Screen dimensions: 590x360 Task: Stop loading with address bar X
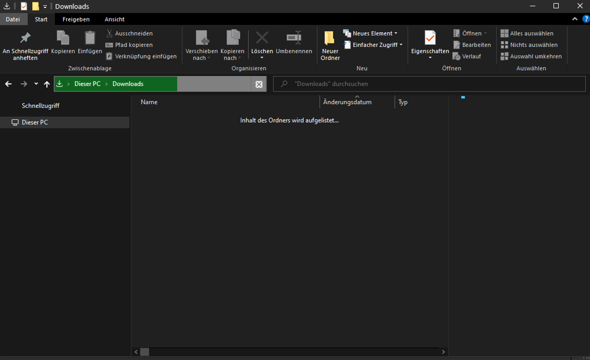[259, 84]
